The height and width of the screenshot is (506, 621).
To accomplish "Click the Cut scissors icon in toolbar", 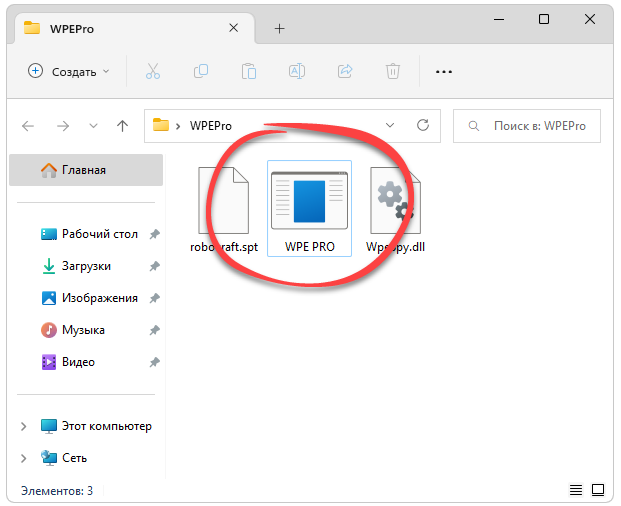I will (153, 71).
